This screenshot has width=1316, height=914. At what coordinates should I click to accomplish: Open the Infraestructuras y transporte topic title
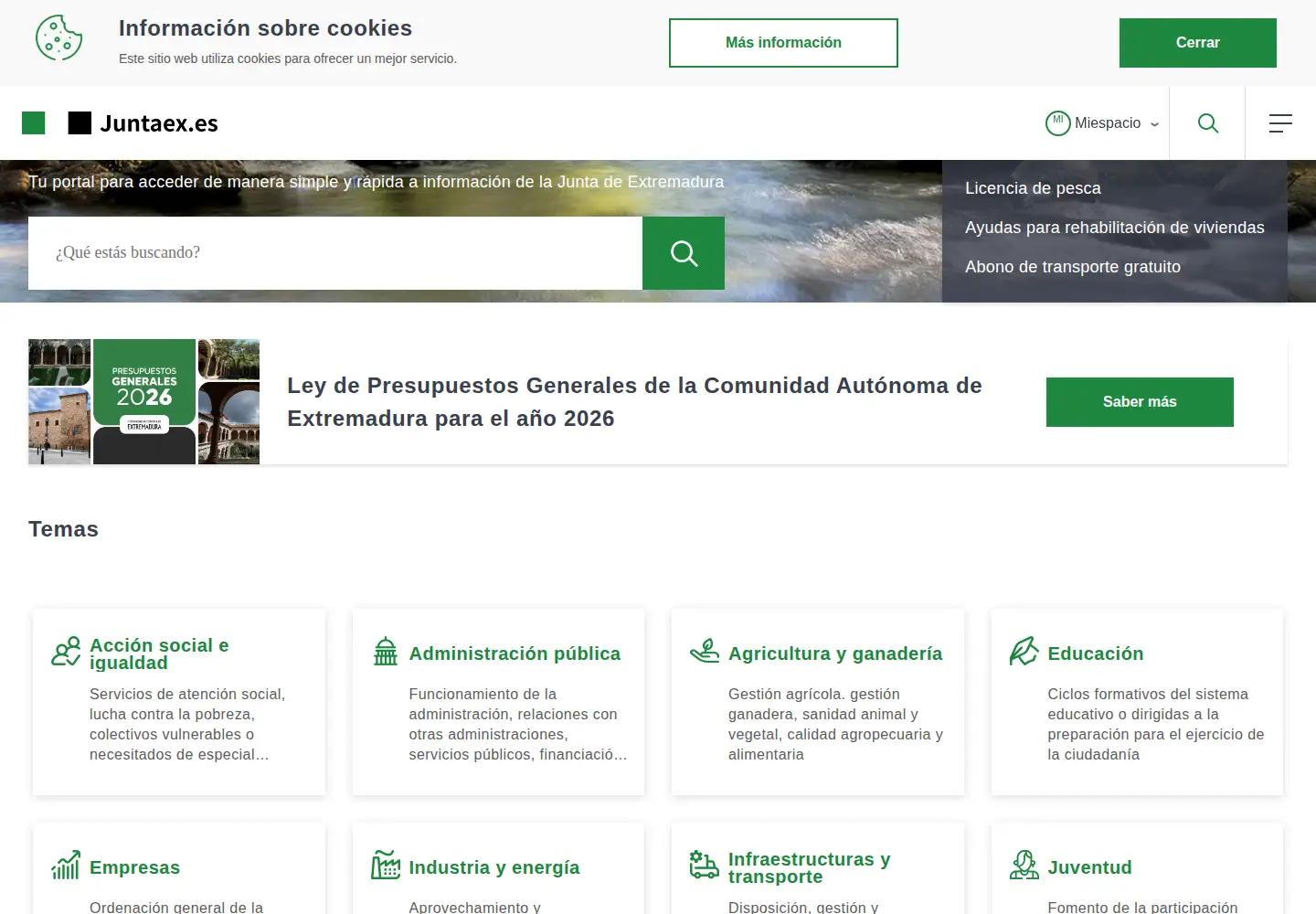809,867
